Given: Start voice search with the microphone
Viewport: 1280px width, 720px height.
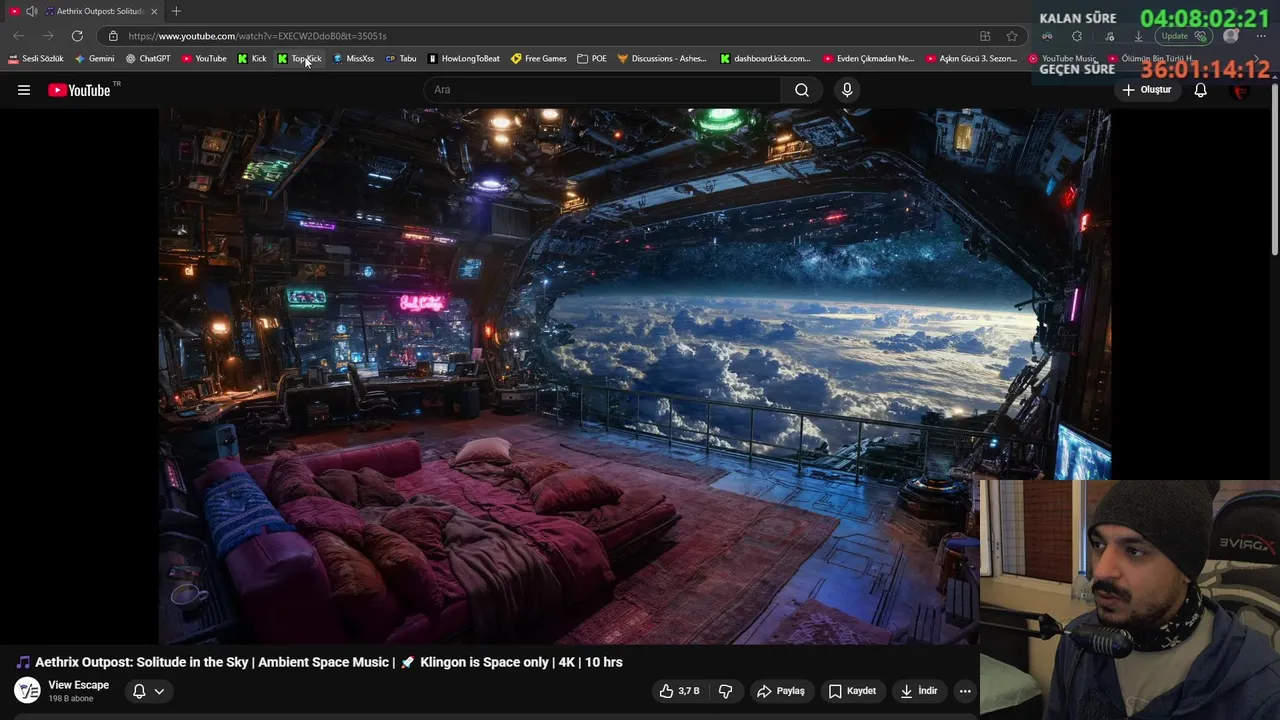Looking at the screenshot, I should click(x=847, y=90).
